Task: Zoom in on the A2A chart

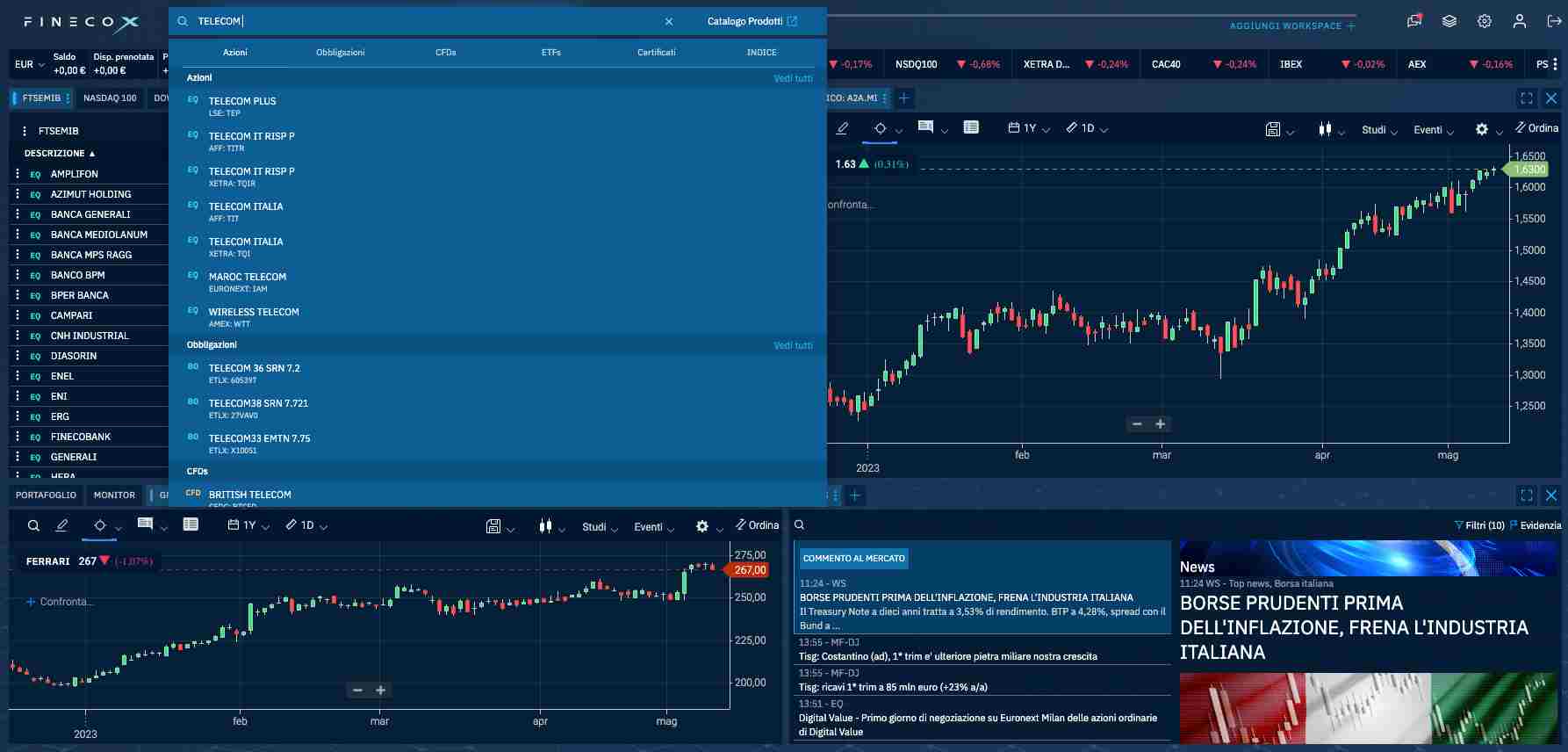Action: pos(1160,424)
